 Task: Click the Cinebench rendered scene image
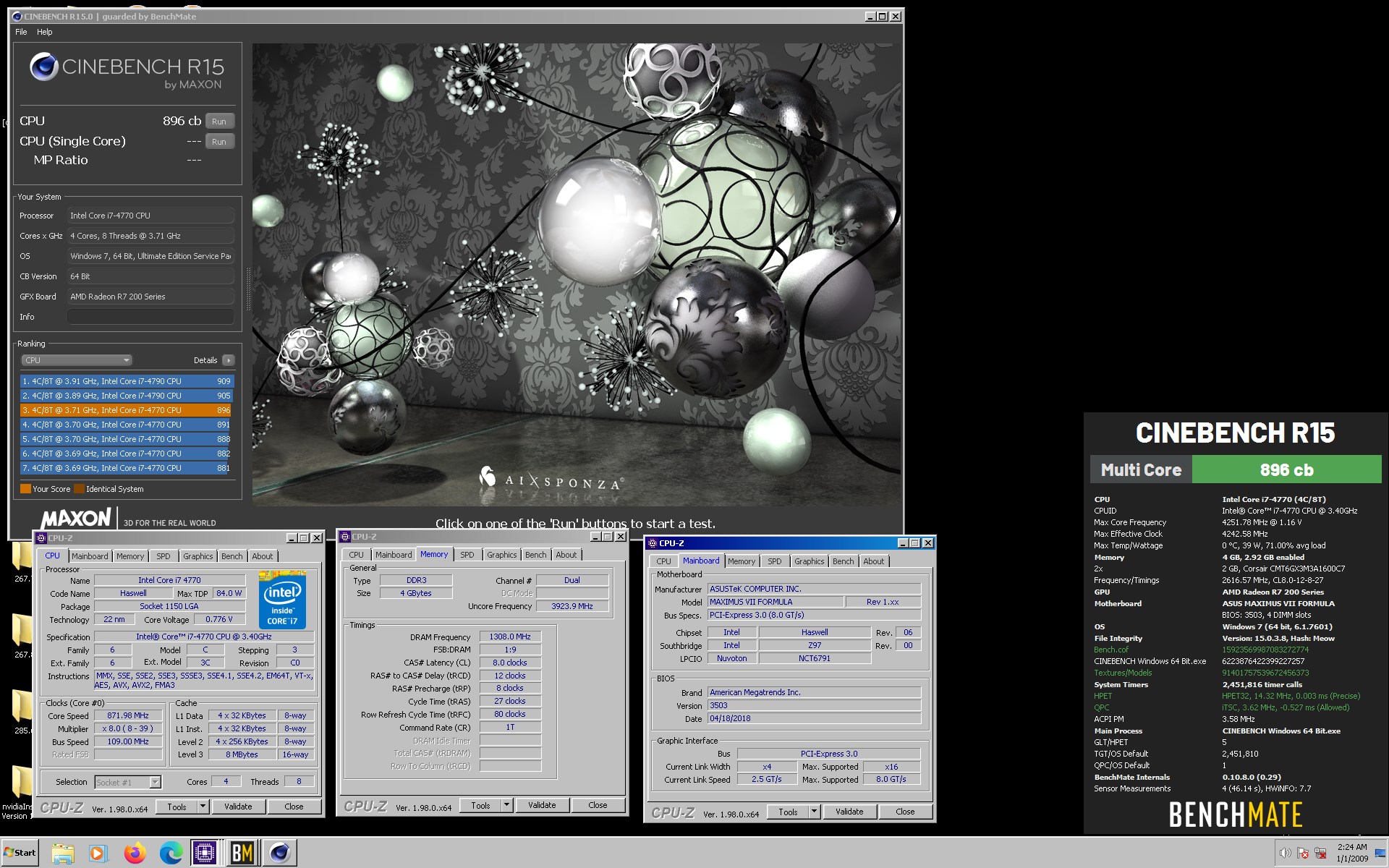click(x=577, y=274)
